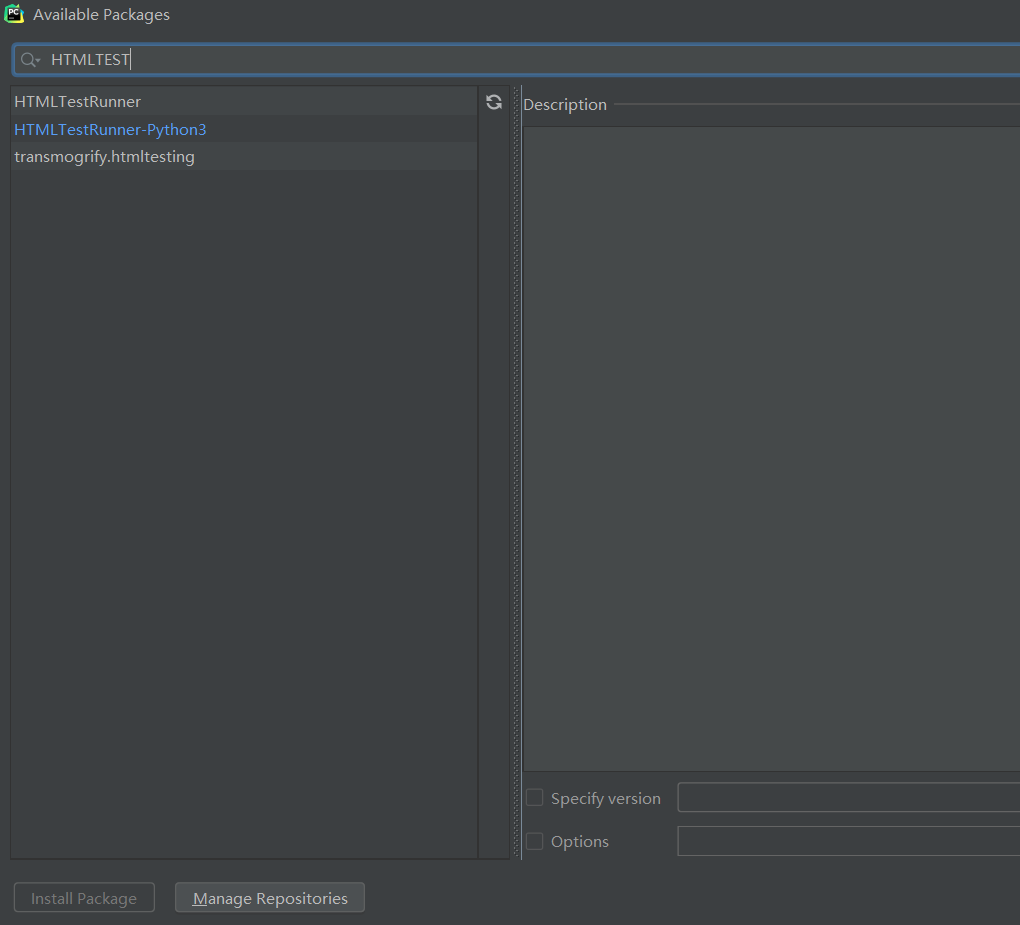Select the transmogrify.htmltesting package
Viewport: 1020px width, 925px height.
pos(104,156)
